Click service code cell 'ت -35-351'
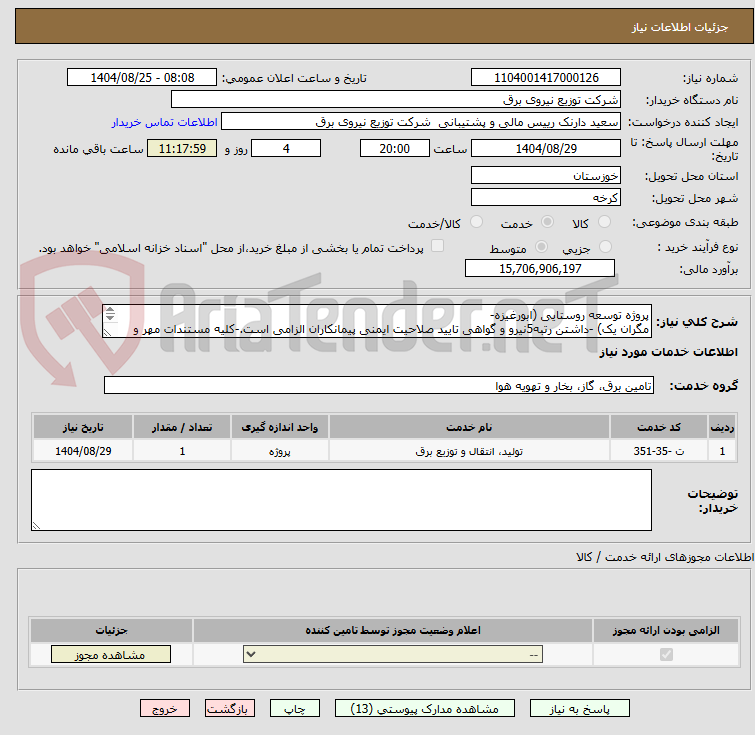The image size is (755, 735). (658, 451)
